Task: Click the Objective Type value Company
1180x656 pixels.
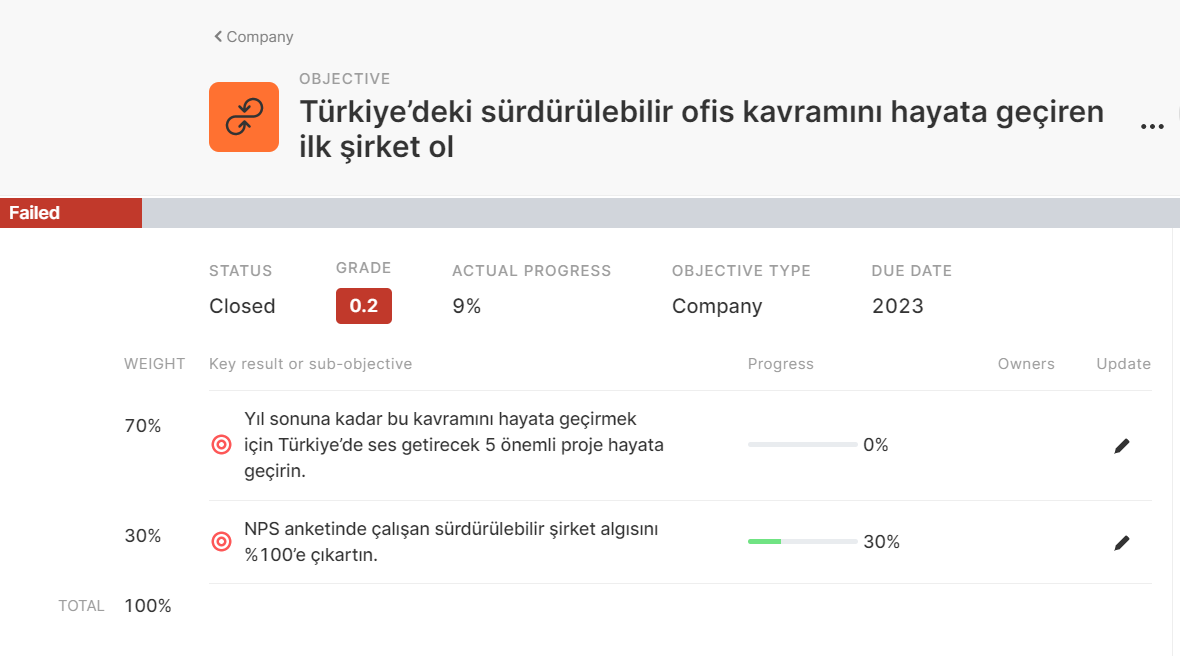Action: 716,307
